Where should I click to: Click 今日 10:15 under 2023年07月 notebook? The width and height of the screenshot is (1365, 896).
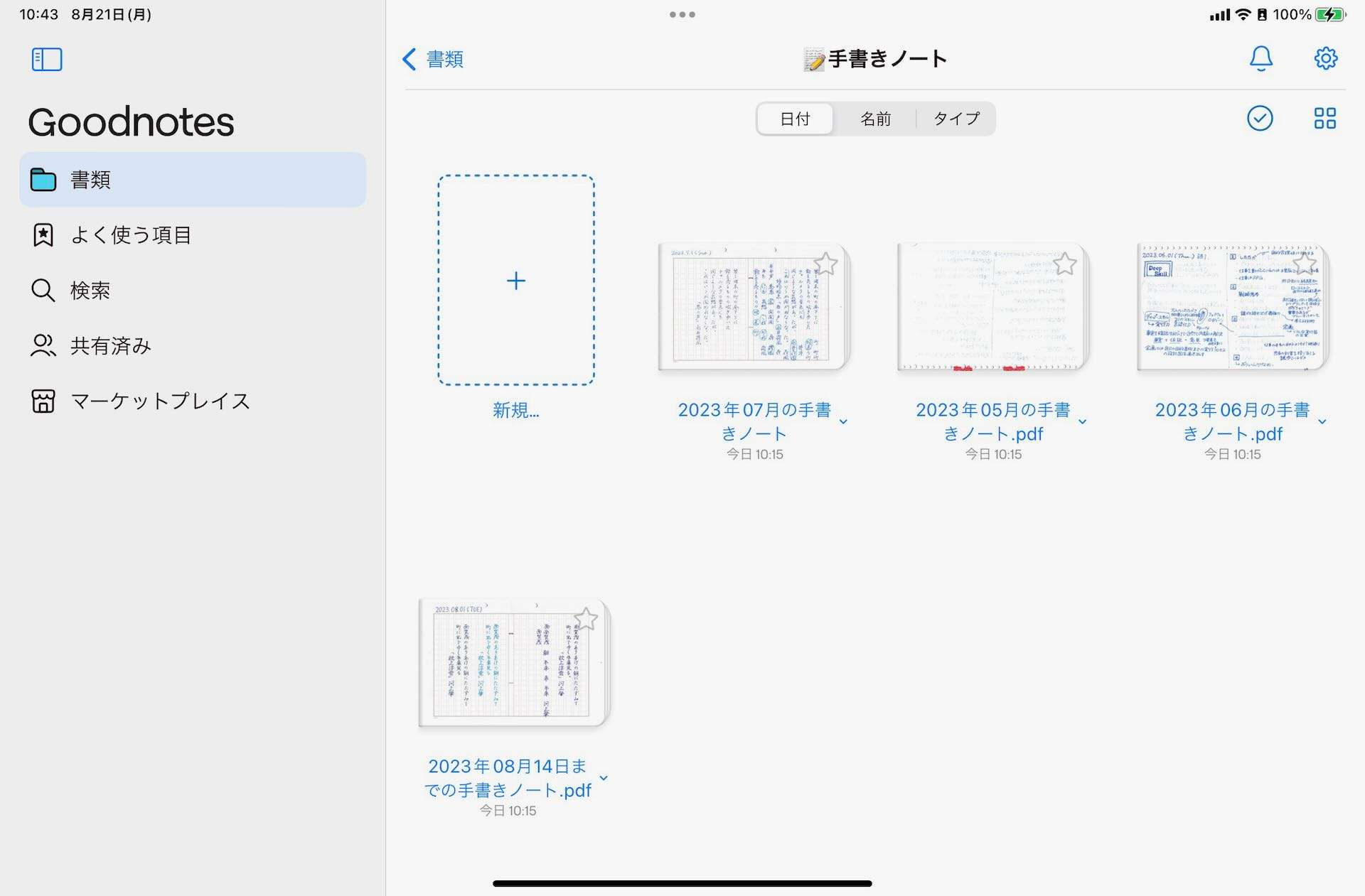click(754, 455)
